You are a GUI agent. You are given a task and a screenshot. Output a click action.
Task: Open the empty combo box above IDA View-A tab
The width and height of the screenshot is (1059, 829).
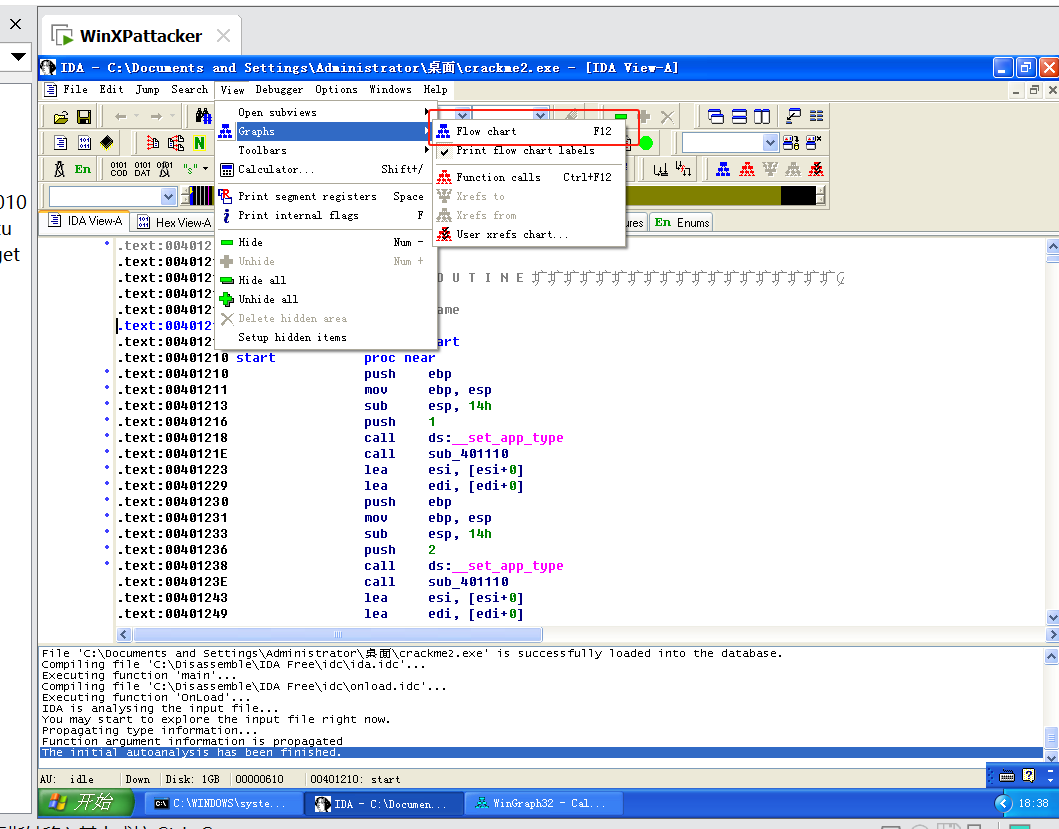coord(168,197)
